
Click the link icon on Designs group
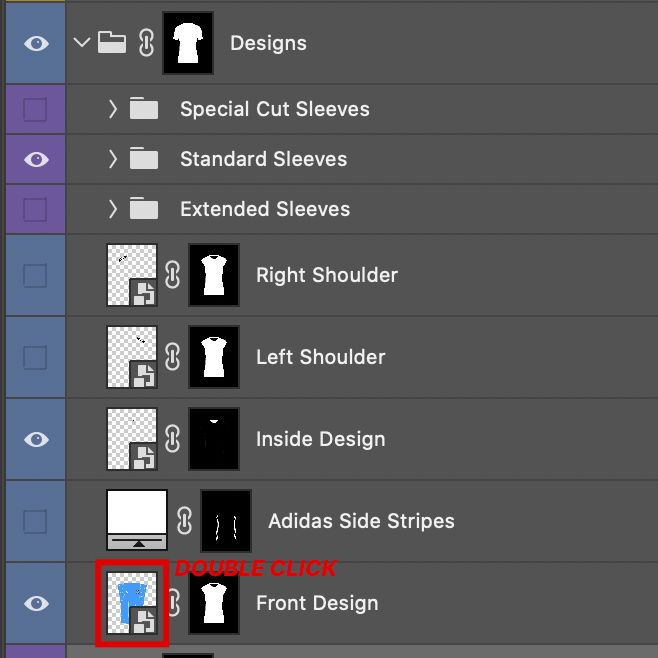click(145, 43)
